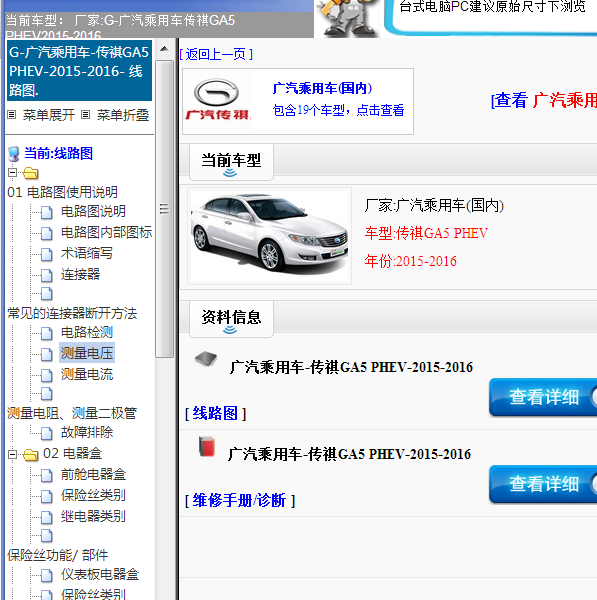Viewport: 597px width, 600px height.
Task: Click the page icon for 测量电流
Action: pyautogui.click(x=47, y=375)
